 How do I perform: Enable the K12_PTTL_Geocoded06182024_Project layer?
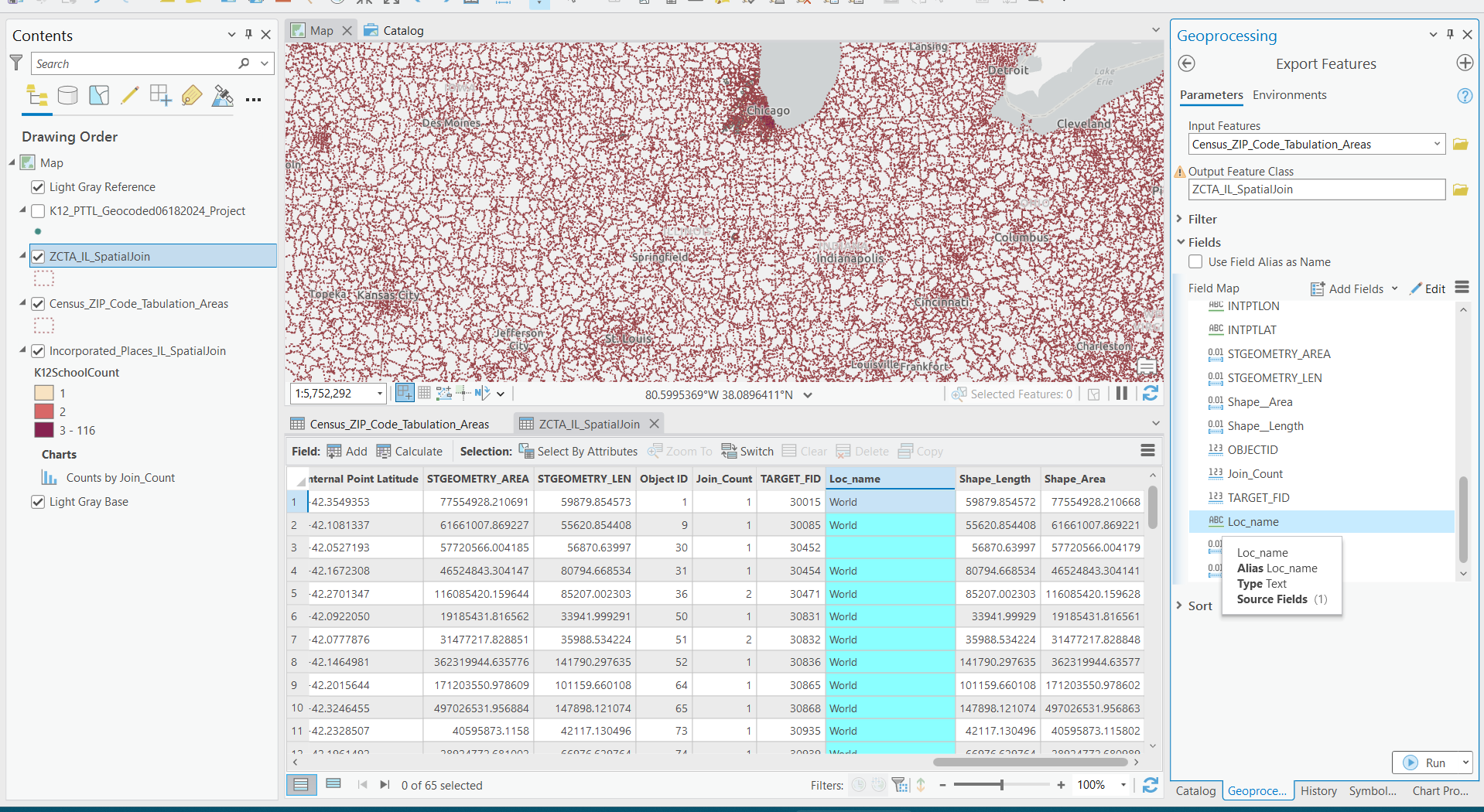pos(38,211)
